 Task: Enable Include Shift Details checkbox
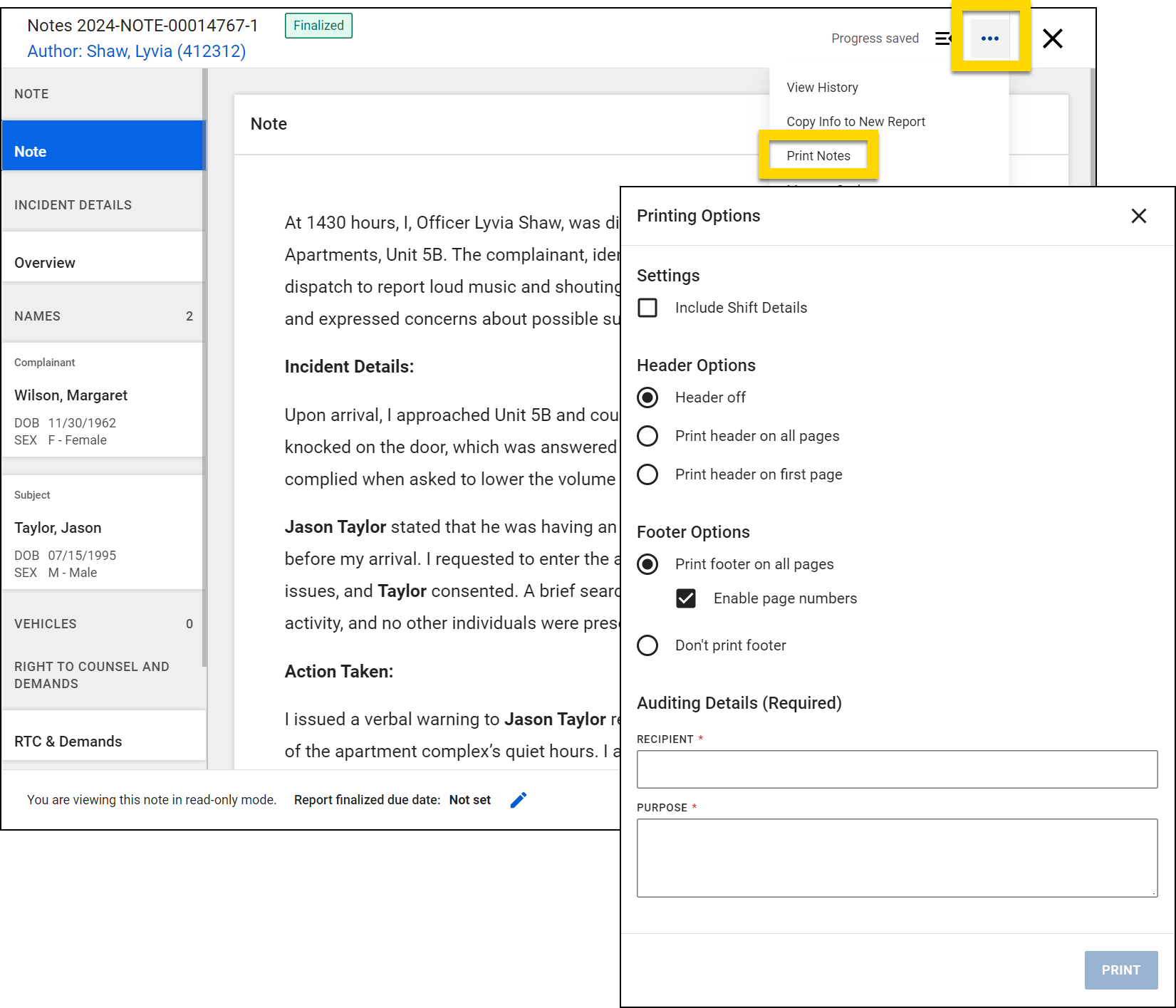tap(647, 308)
